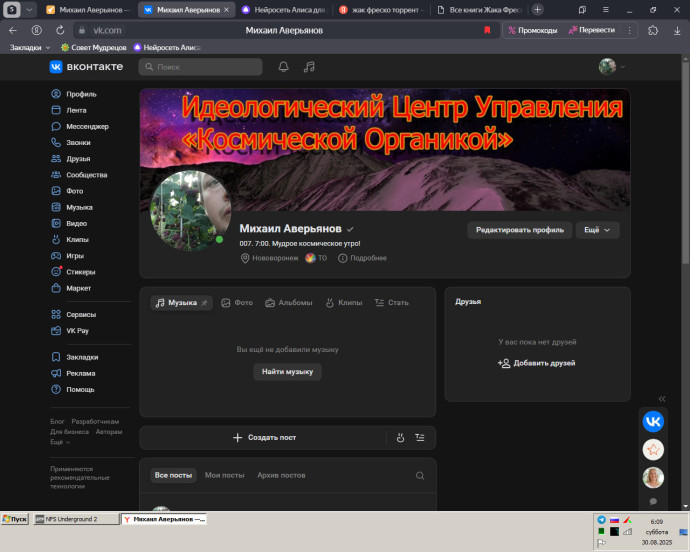Switch to the Музыка profile tab
The height and width of the screenshot is (552, 690).
pos(181,303)
